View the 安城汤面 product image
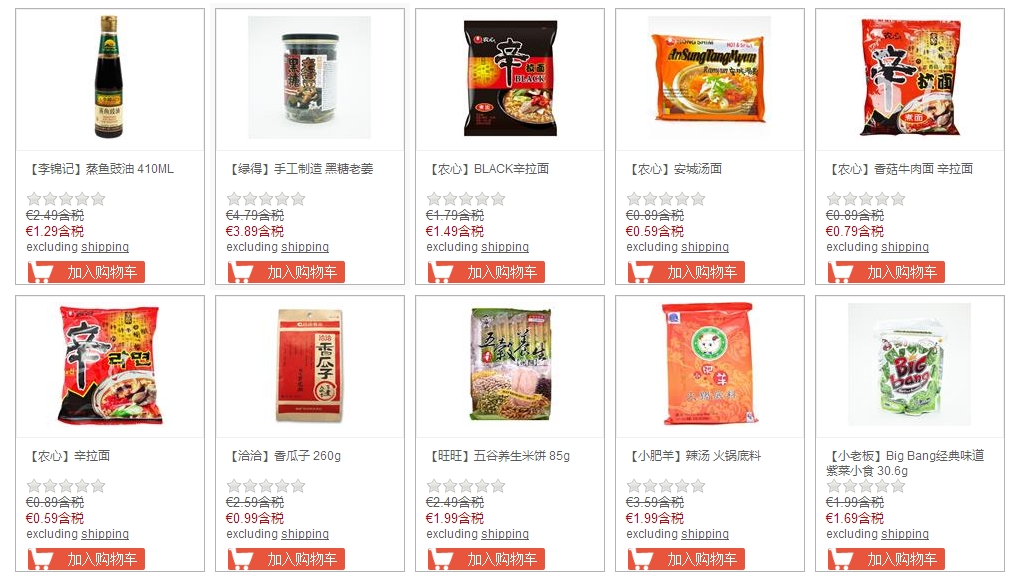 709,78
